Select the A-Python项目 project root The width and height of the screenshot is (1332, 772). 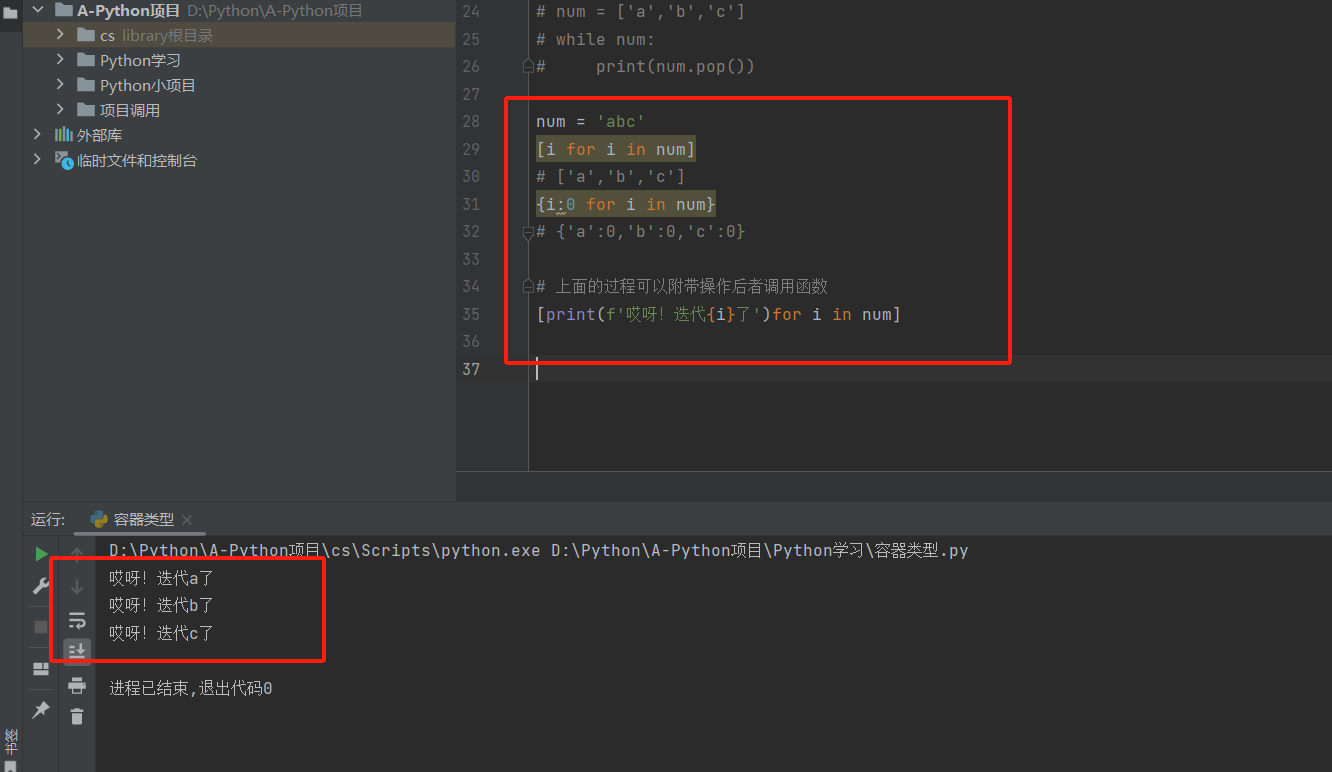coord(129,10)
